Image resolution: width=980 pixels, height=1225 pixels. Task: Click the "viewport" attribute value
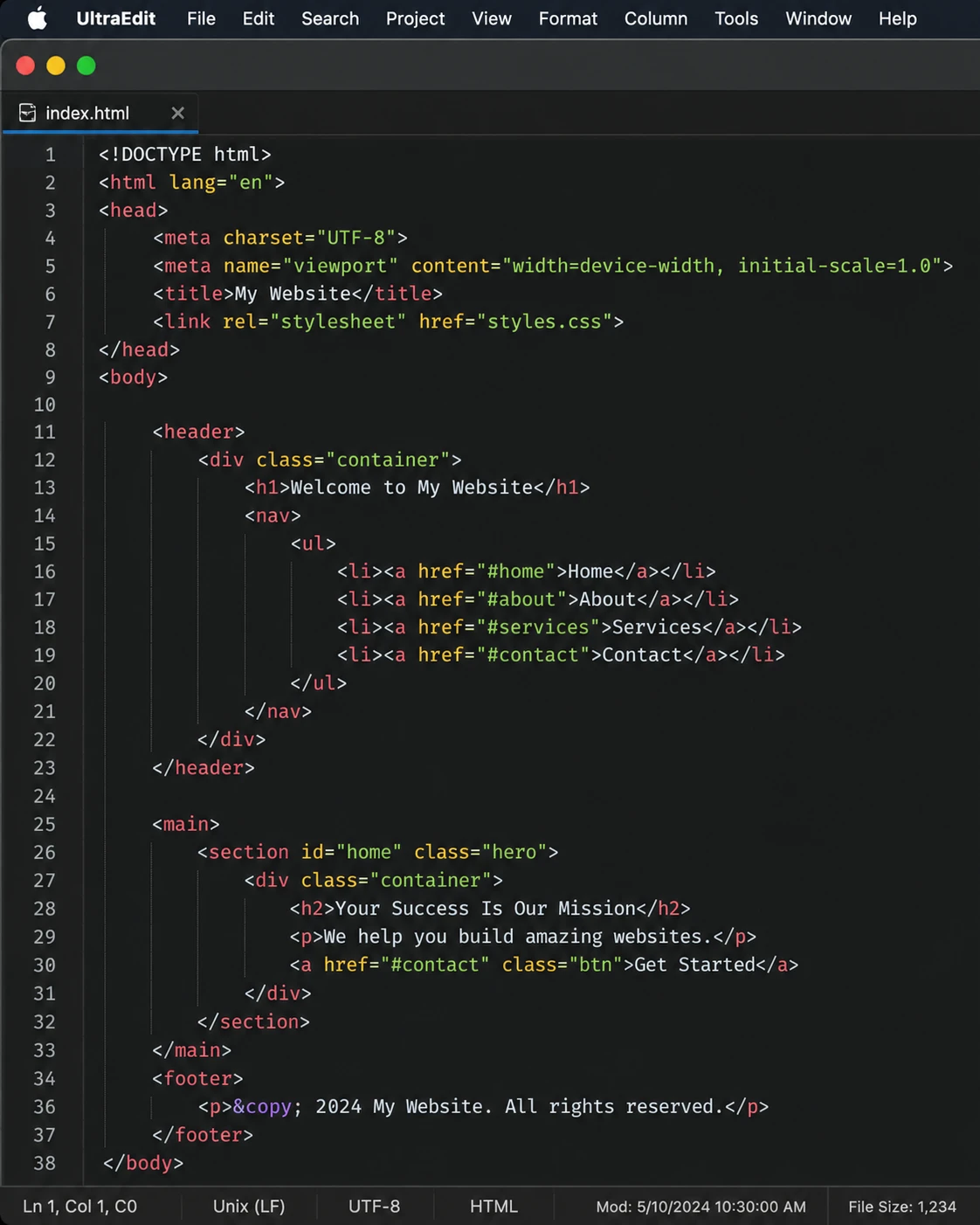click(341, 266)
